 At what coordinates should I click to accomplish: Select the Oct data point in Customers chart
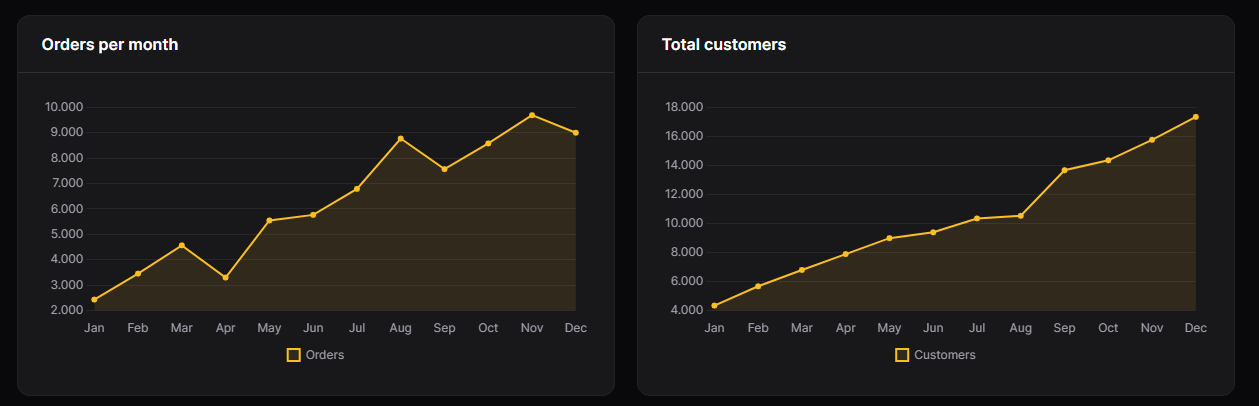click(1108, 160)
